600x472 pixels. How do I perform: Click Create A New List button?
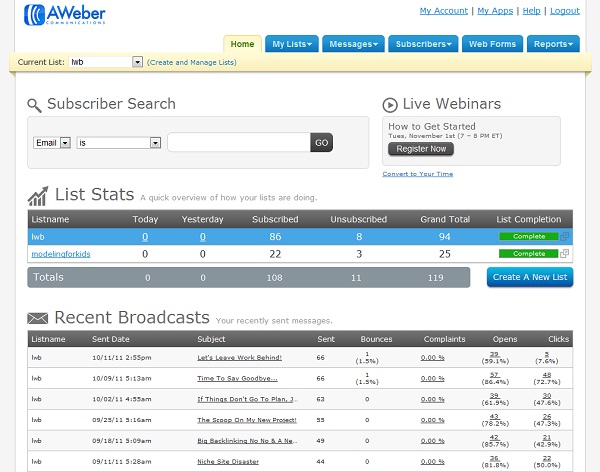tap(530, 277)
